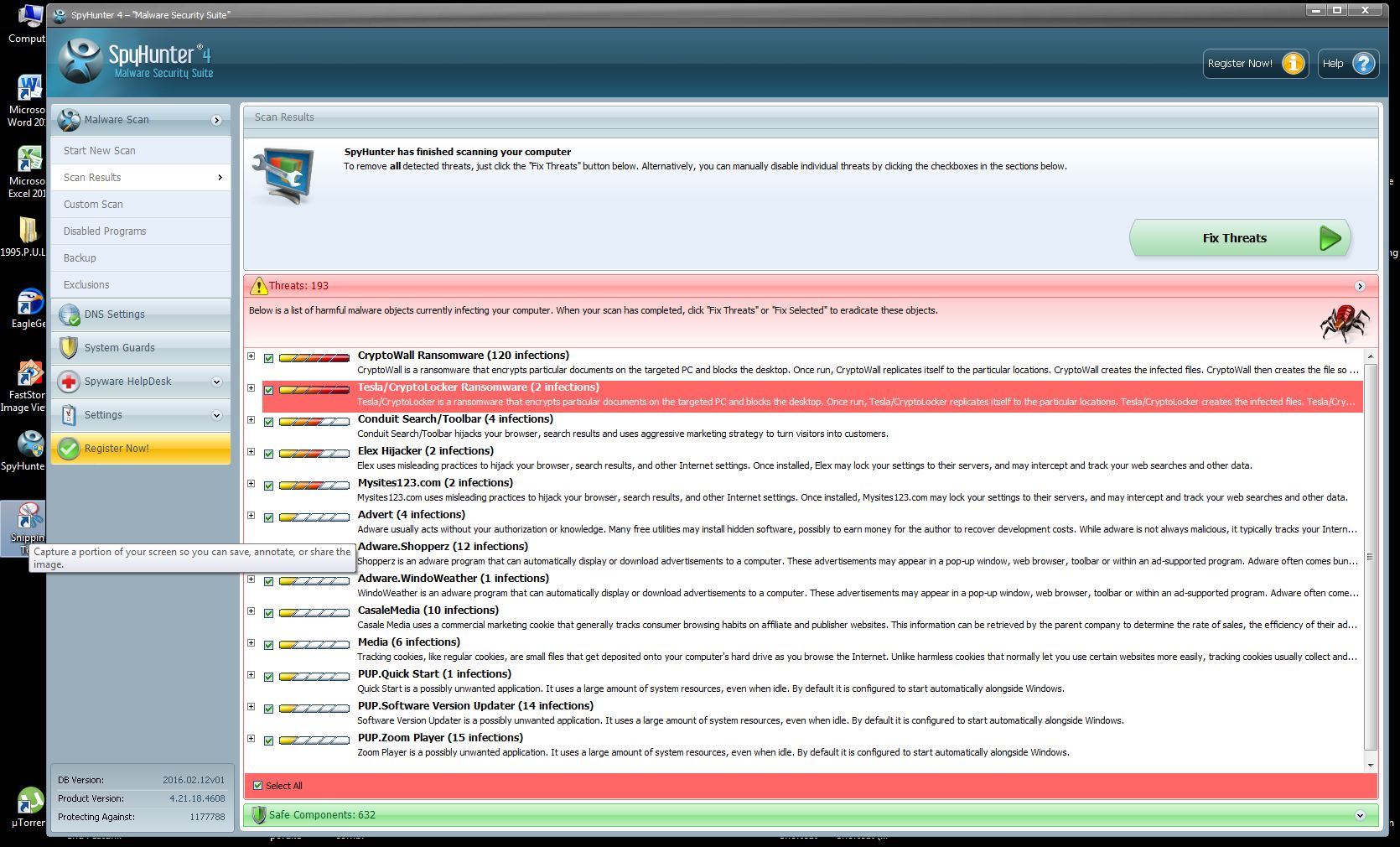Uncheck the Media threat checkbox
Screen dimensions: 1400x847
(268, 645)
